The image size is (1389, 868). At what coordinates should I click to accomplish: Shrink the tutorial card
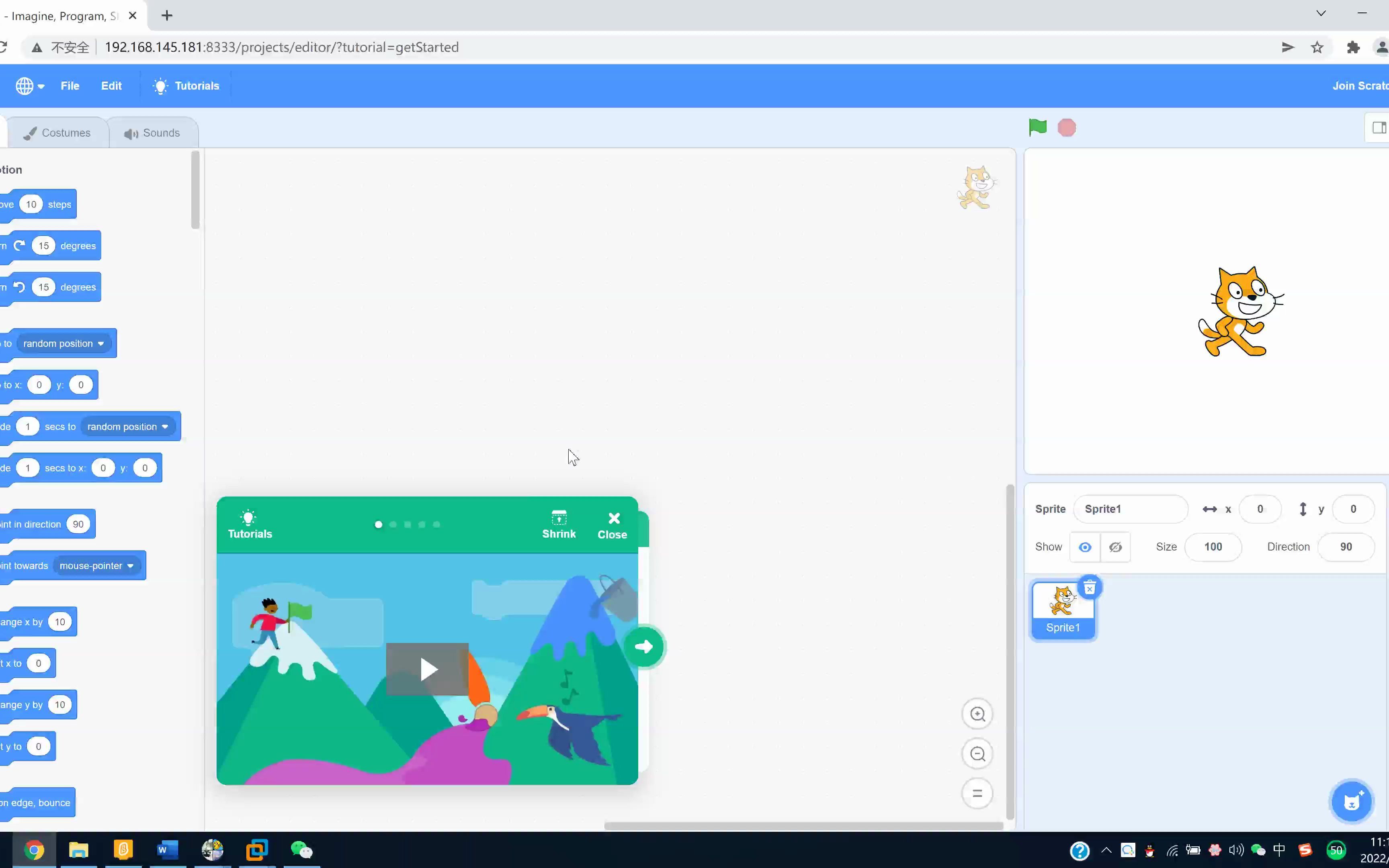click(559, 524)
